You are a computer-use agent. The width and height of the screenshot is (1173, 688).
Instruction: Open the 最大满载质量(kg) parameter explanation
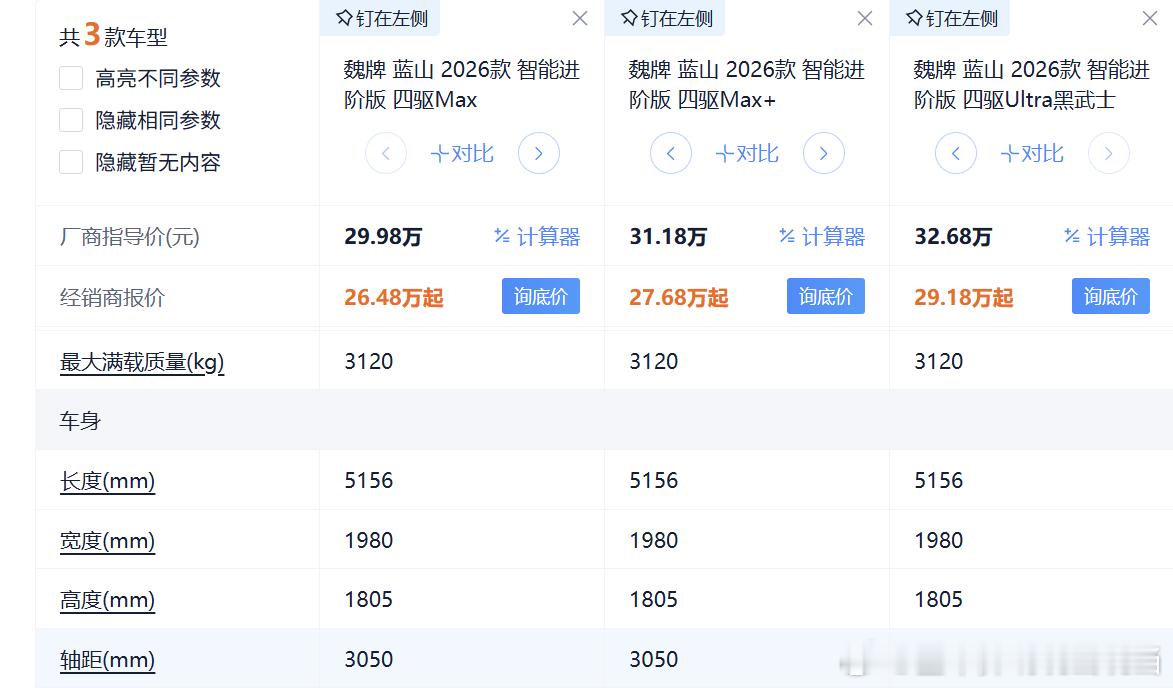point(142,362)
